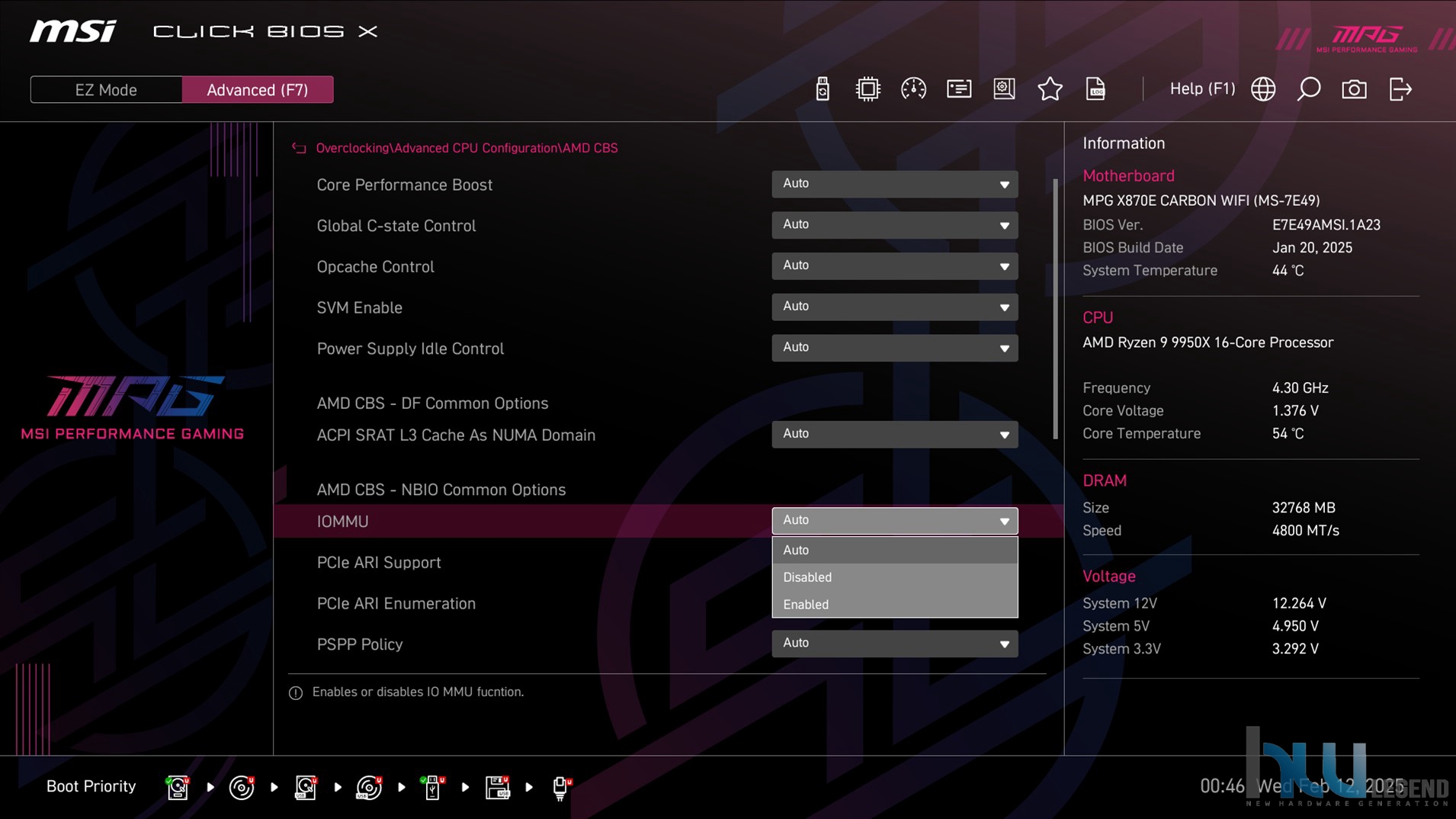Choose Disabled in the IOMMU option list
1456x819 pixels.
coord(894,577)
